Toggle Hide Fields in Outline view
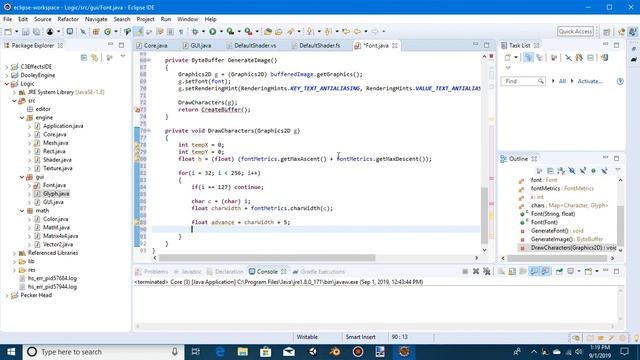 coord(572,171)
